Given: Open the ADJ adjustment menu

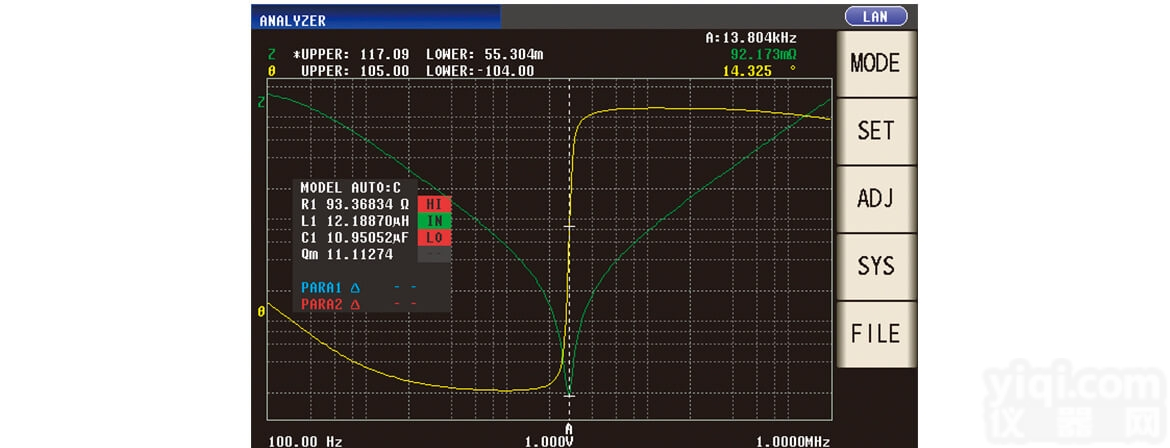Looking at the screenshot, I should pyautogui.click(x=875, y=199).
